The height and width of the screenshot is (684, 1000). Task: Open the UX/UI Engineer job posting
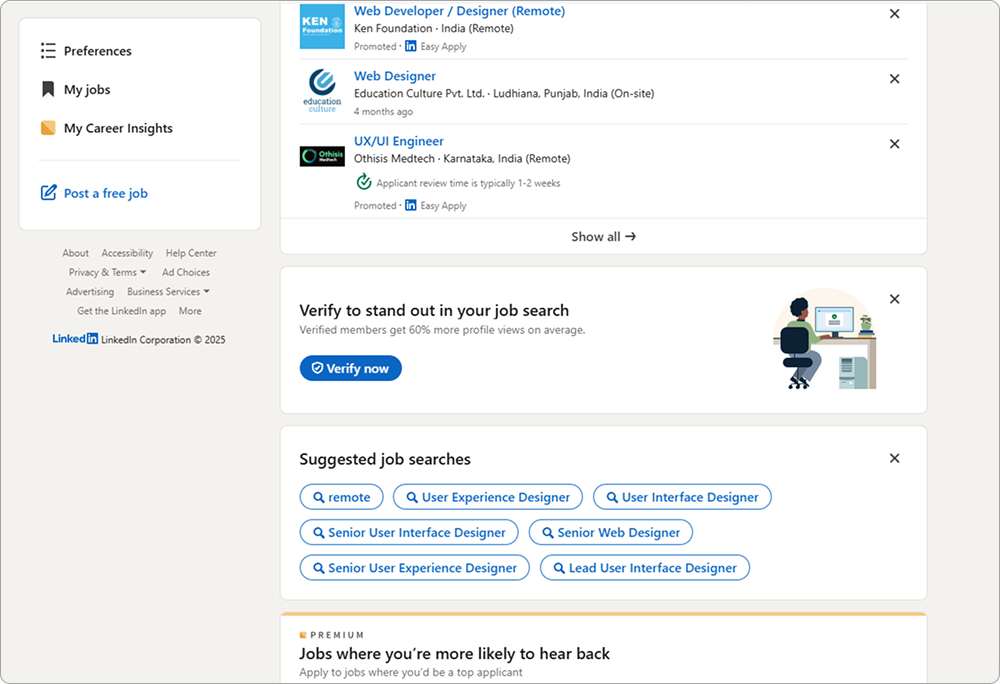pos(399,141)
